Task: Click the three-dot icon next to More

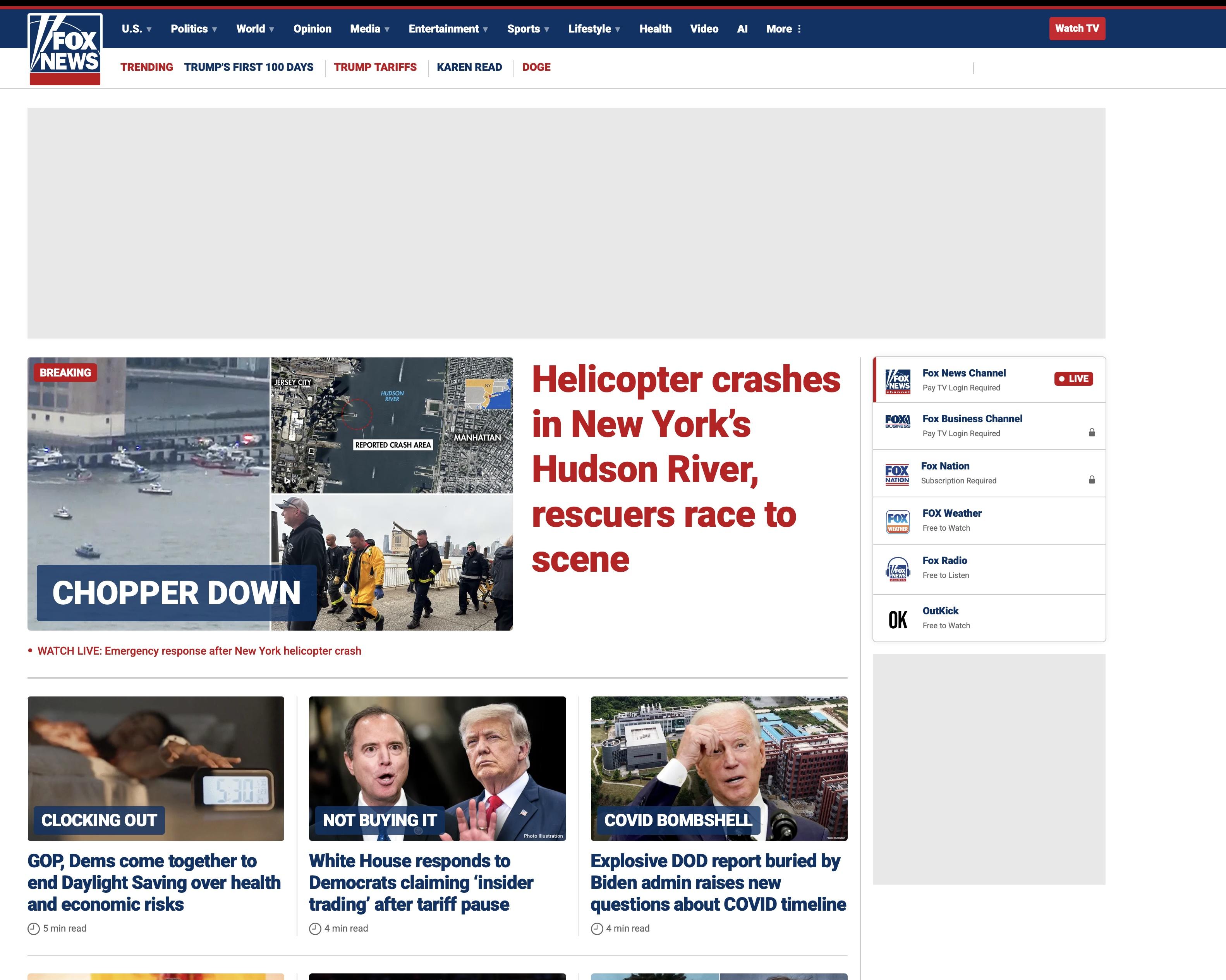Action: pyautogui.click(x=800, y=29)
